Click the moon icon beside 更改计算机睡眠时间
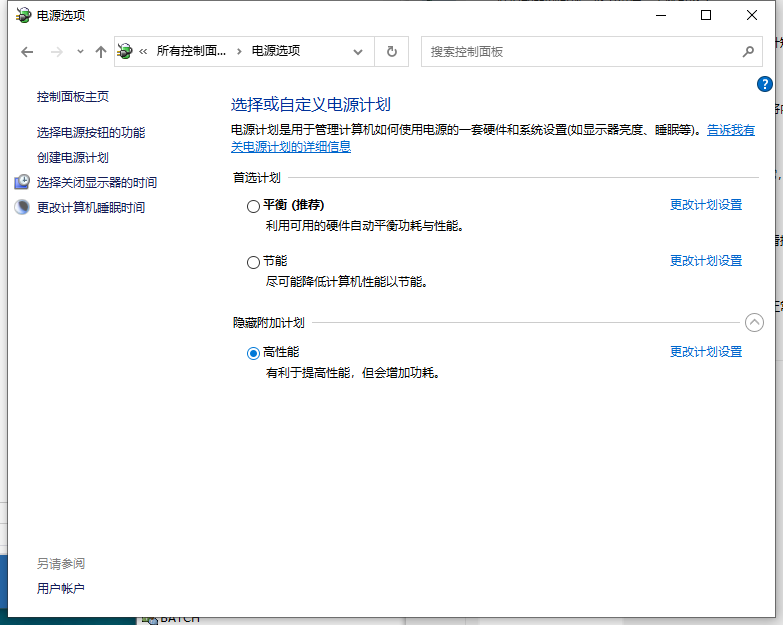Viewport: 783px width, 625px height. tap(22, 207)
